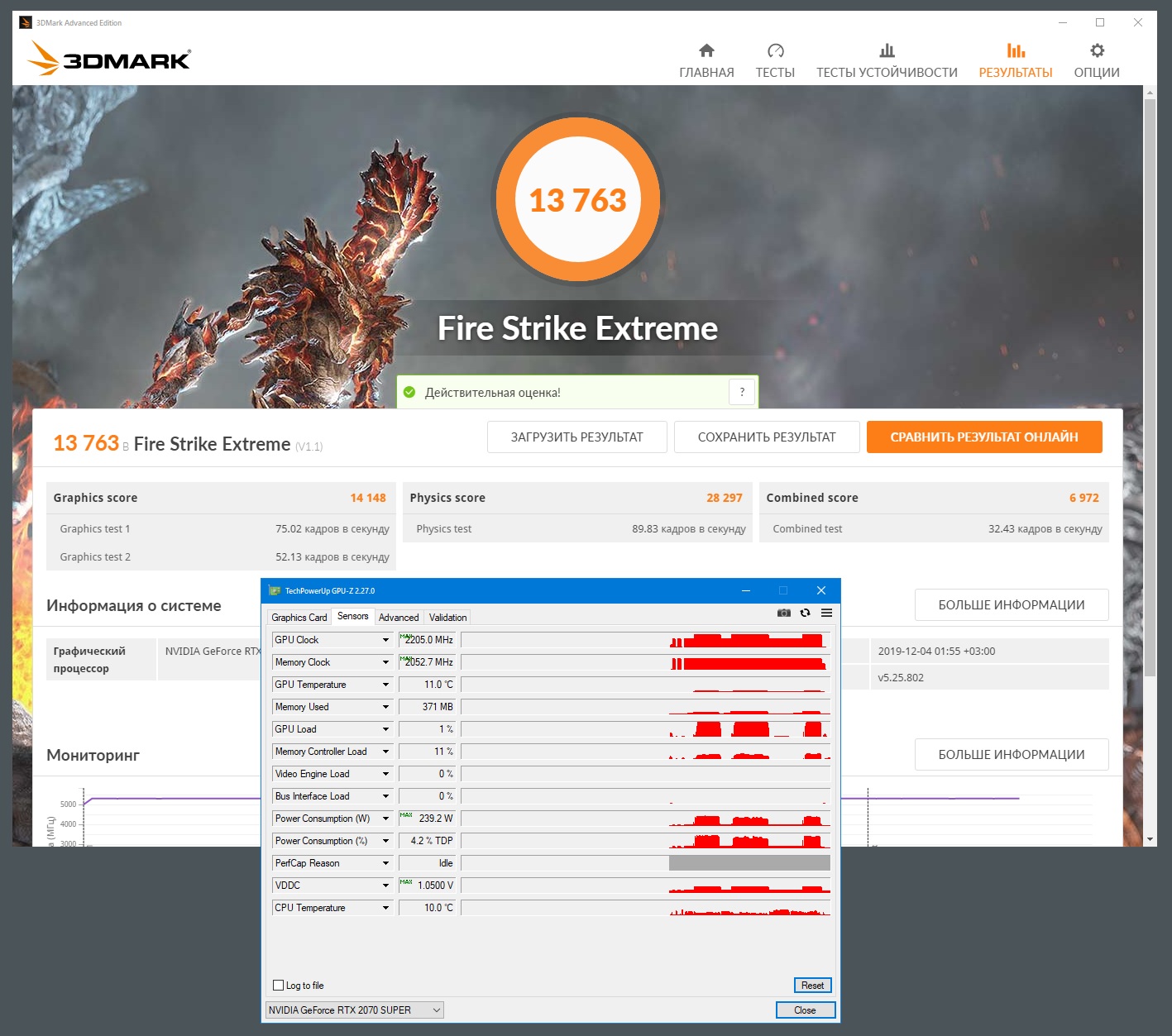
Task: Expand the PerfCap Reason dropdown
Action: (385, 863)
